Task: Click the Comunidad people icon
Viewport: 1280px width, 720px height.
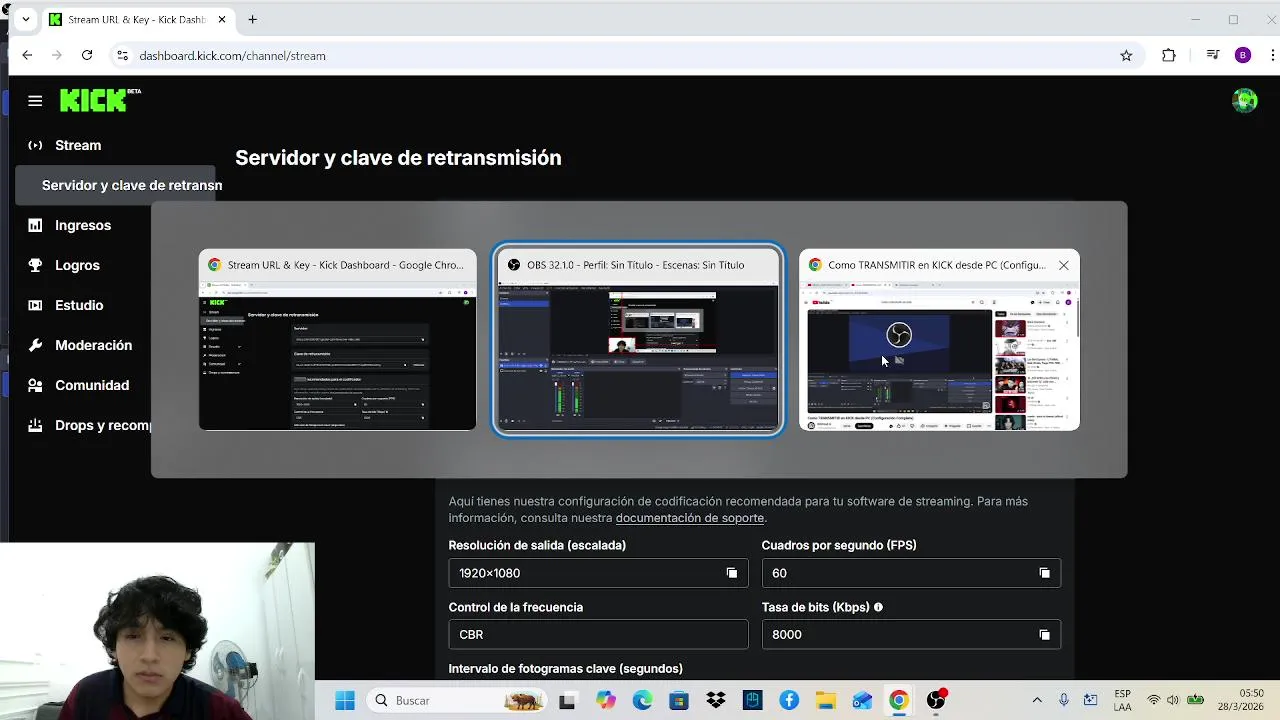Action: (35, 385)
